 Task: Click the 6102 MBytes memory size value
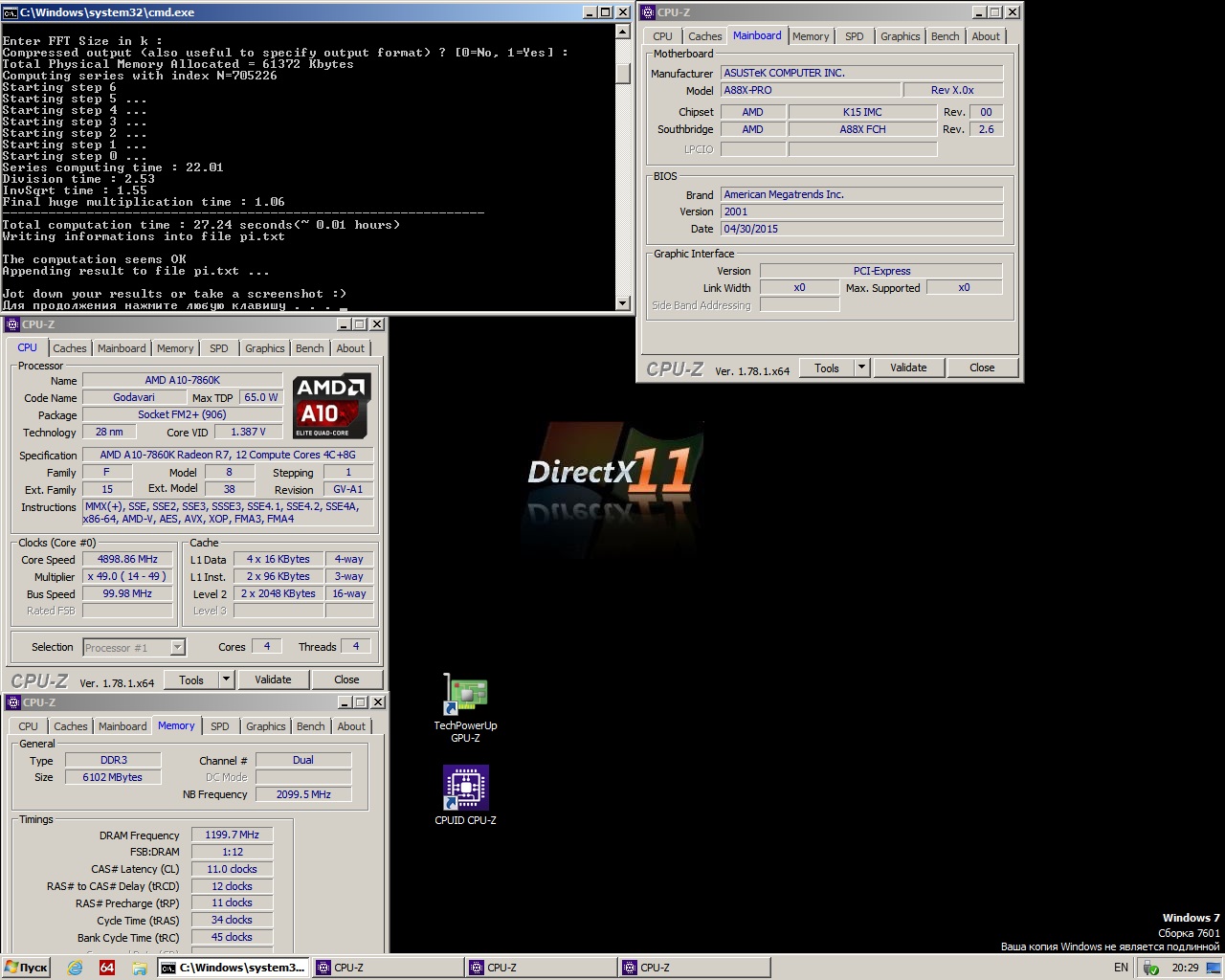[112, 777]
